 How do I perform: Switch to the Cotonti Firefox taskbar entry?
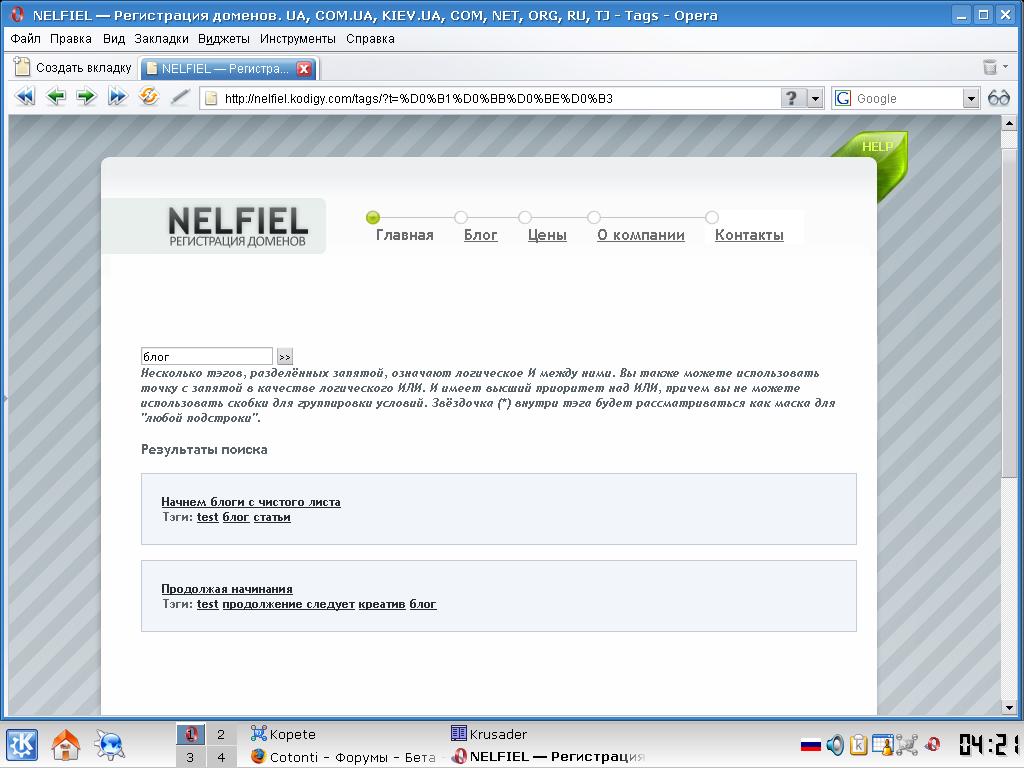[x=344, y=757]
